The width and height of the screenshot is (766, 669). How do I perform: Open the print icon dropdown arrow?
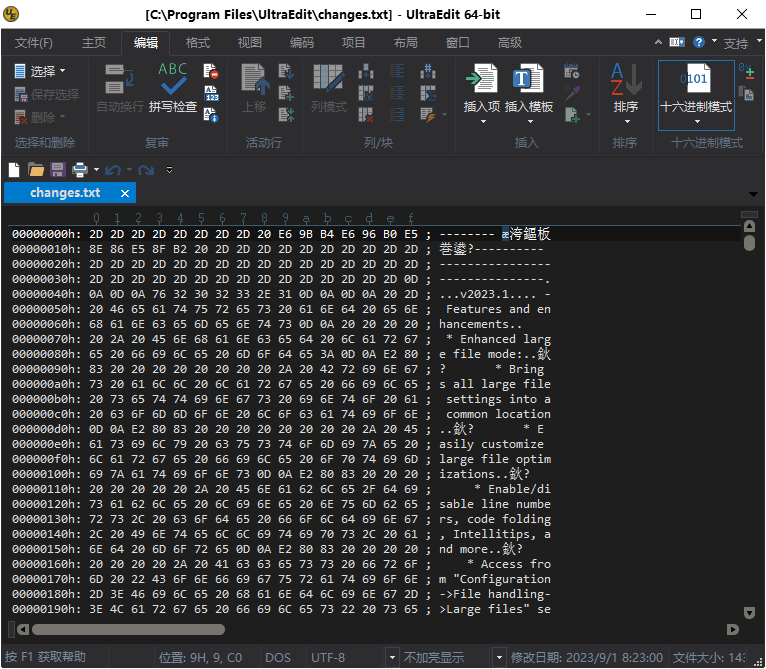pos(96,170)
